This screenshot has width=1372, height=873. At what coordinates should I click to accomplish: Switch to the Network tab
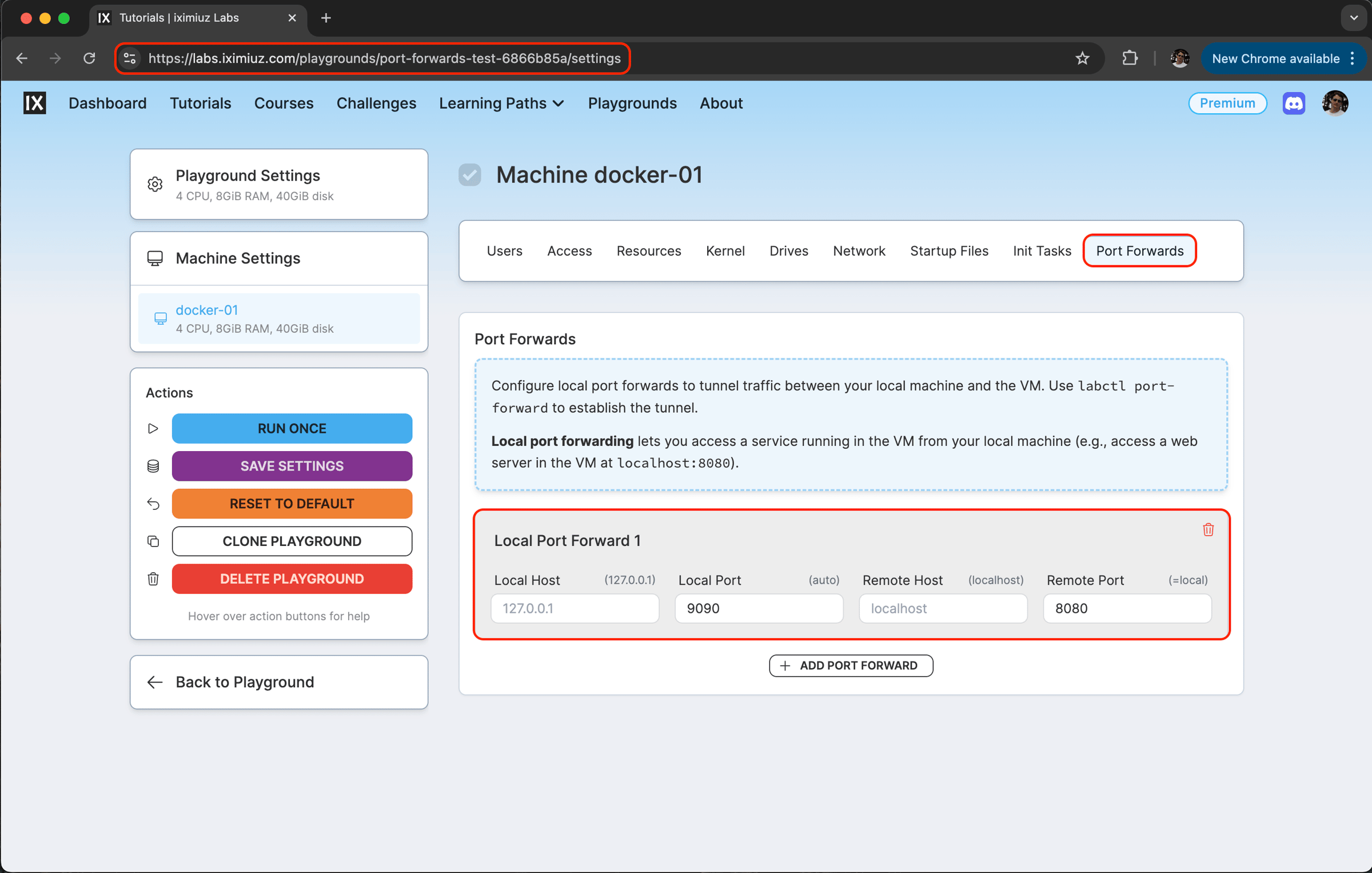[x=859, y=251]
